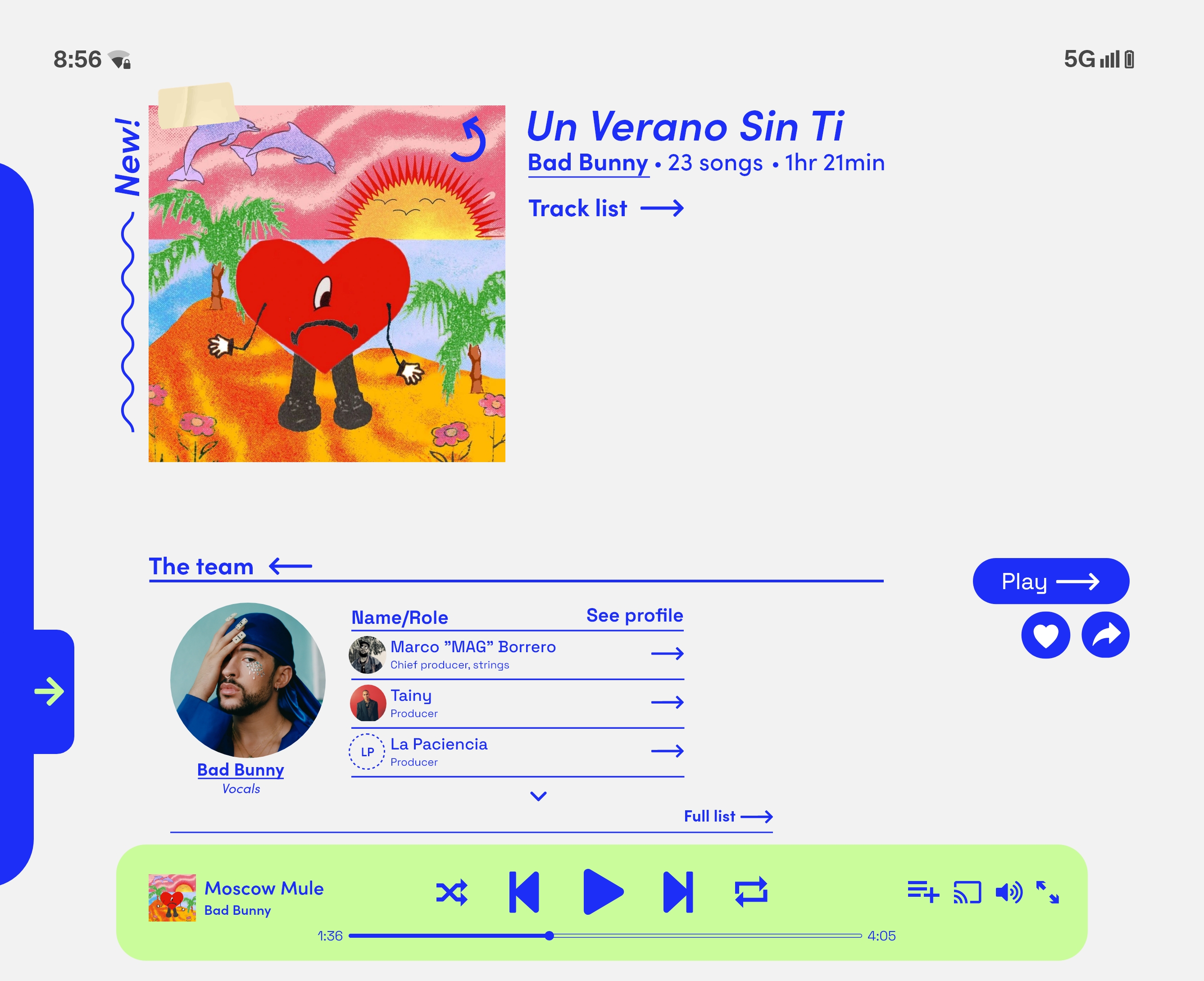Screen dimensions: 1204x981
Task: Click the 1hr 21min duration
Action: click(x=835, y=163)
